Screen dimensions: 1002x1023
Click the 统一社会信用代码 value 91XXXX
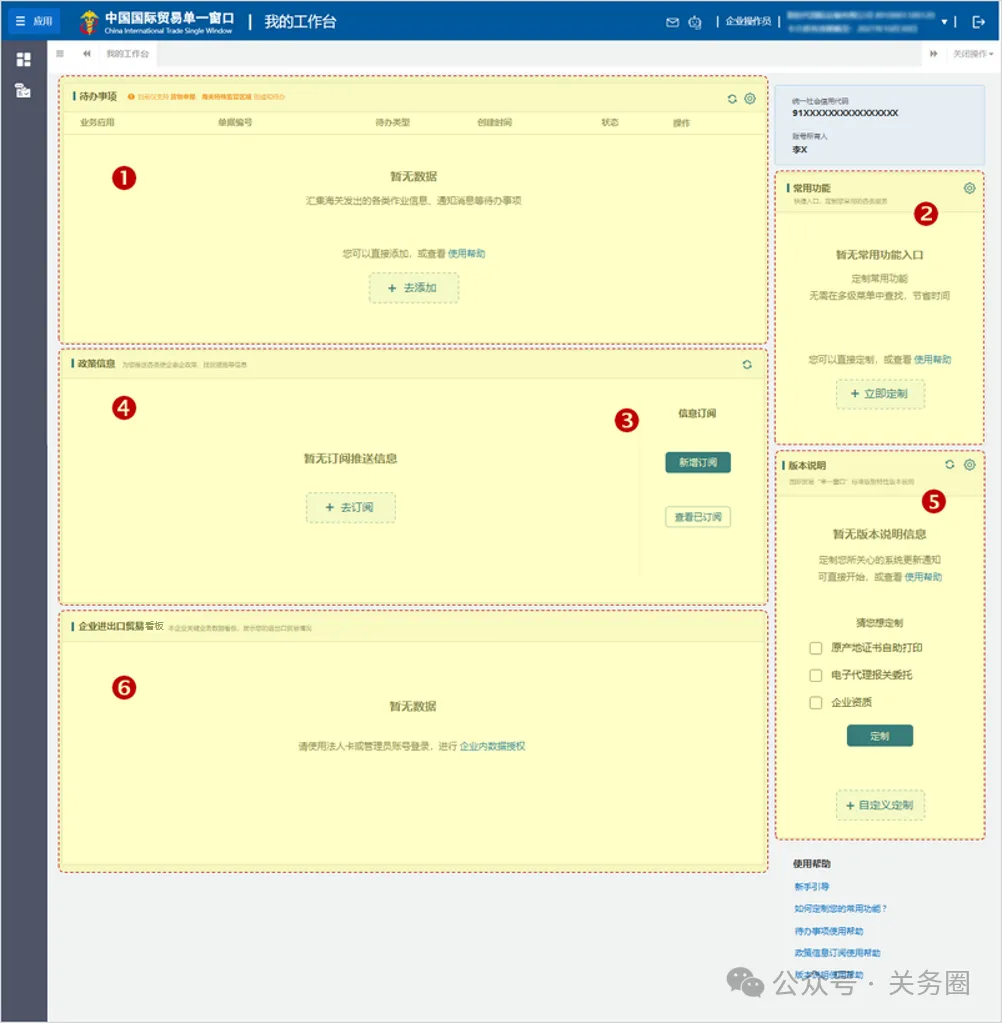(845, 113)
